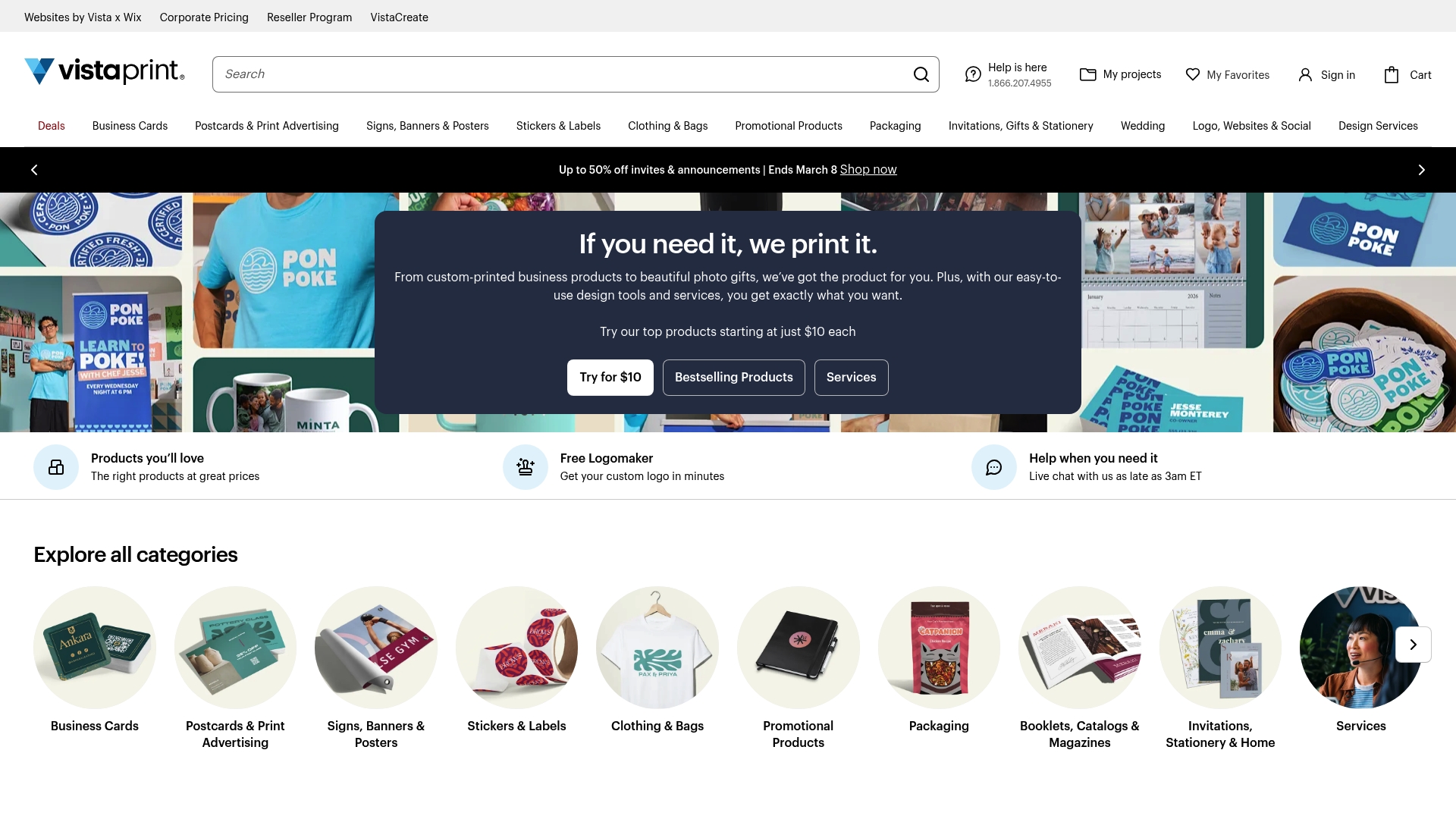This screenshot has height=819, width=1456.
Task: Click Products you'll love heading
Action: pos(147,458)
